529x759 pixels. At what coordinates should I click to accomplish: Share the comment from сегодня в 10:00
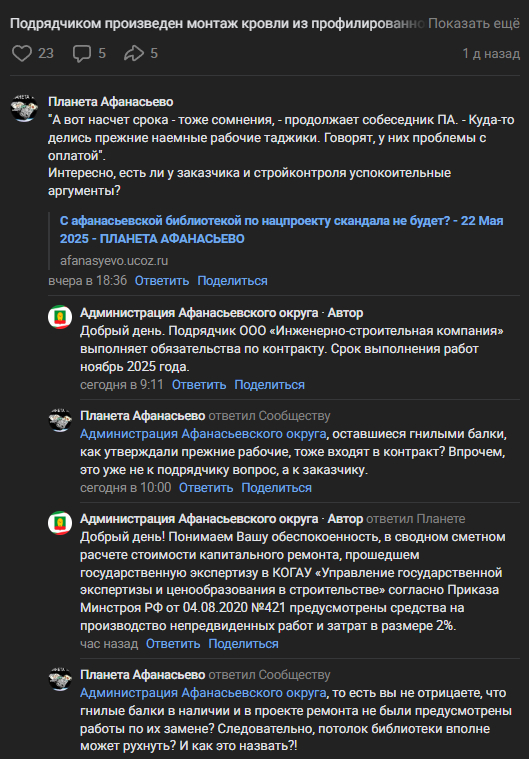pyautogui.click(x=276, y=488)
